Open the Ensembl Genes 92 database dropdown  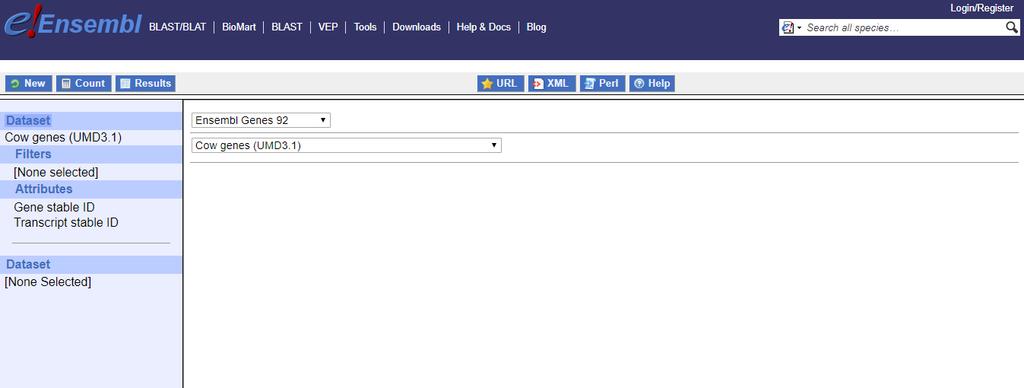261,120
